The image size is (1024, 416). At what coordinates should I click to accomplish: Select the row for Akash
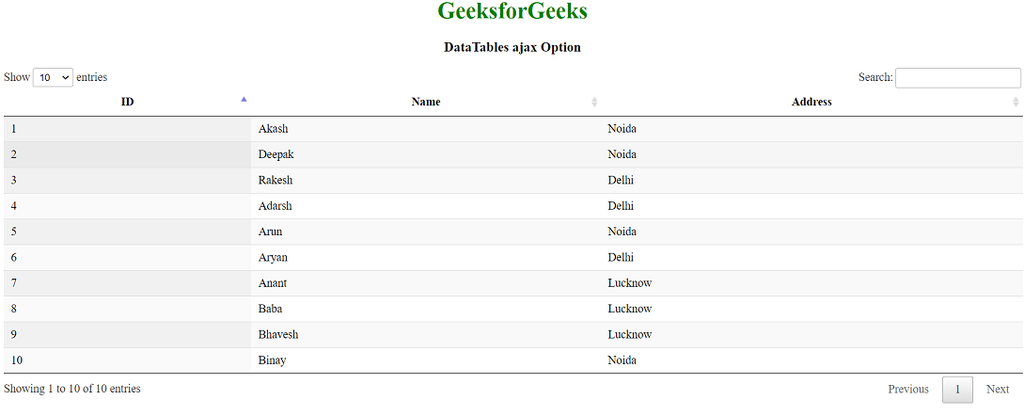pos(273,129)
